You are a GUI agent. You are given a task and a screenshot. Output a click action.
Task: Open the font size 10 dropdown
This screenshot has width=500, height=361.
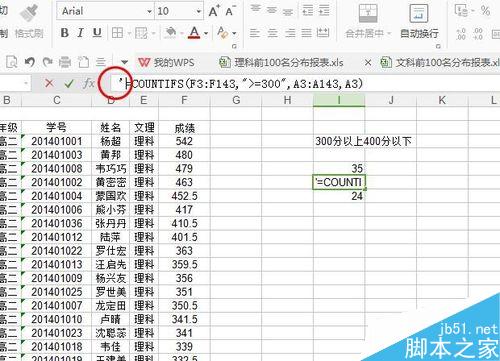click(x=199, y=11)
